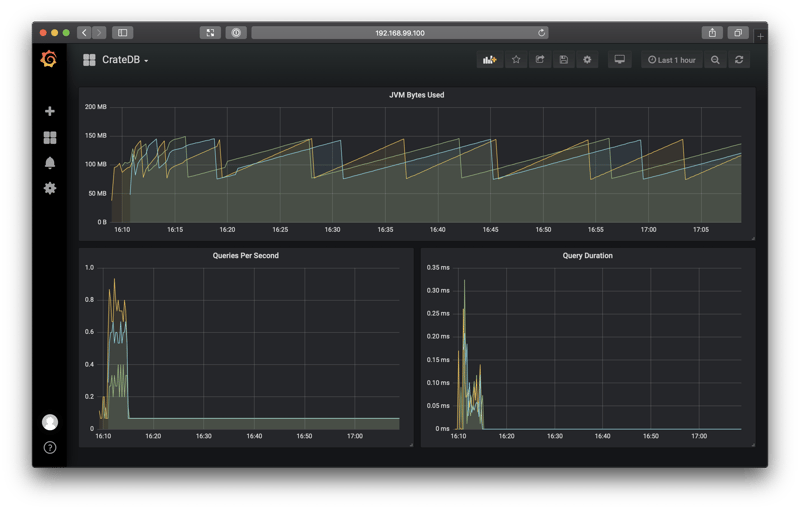Click Query Duration panel resize handle
The height and width of the screenshot is (510, 800).
pos(753,445)
